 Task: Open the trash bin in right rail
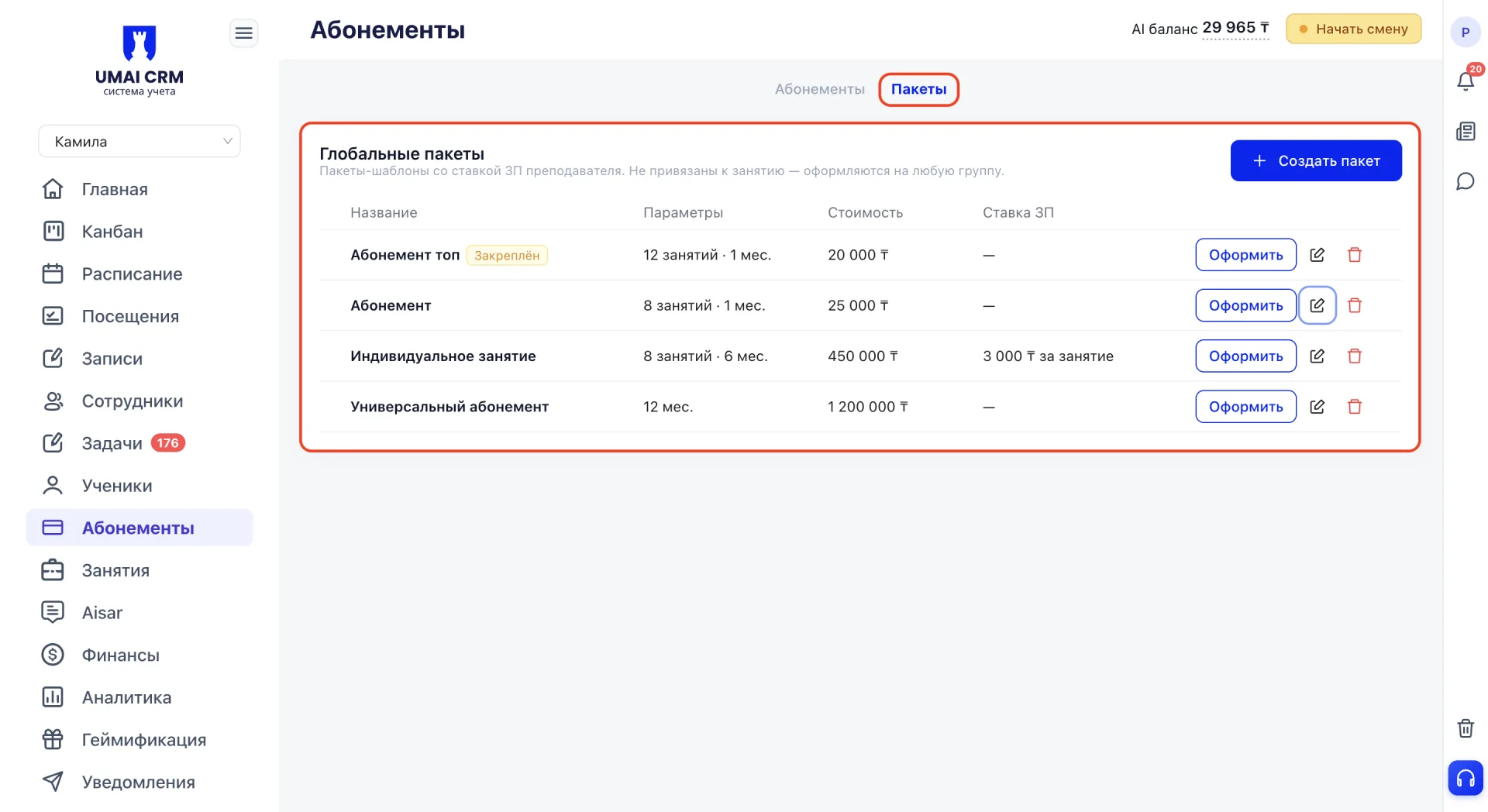(1466, 728)
